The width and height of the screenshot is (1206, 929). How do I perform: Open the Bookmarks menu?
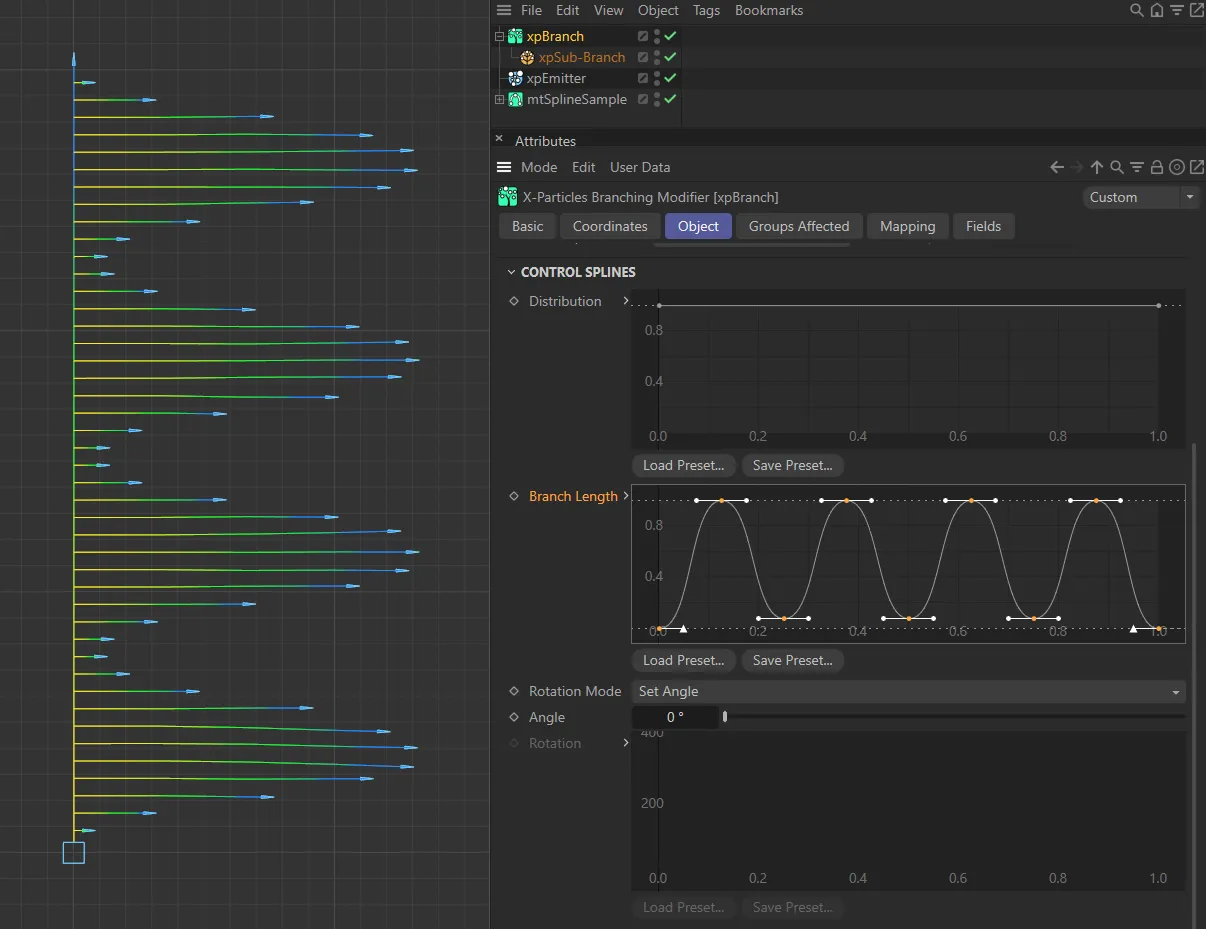tap(769, 10)
